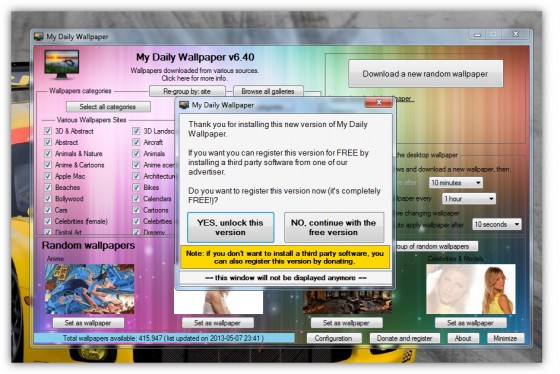Click Set as wallpaper under Celebrities & Models

(470, 323)
